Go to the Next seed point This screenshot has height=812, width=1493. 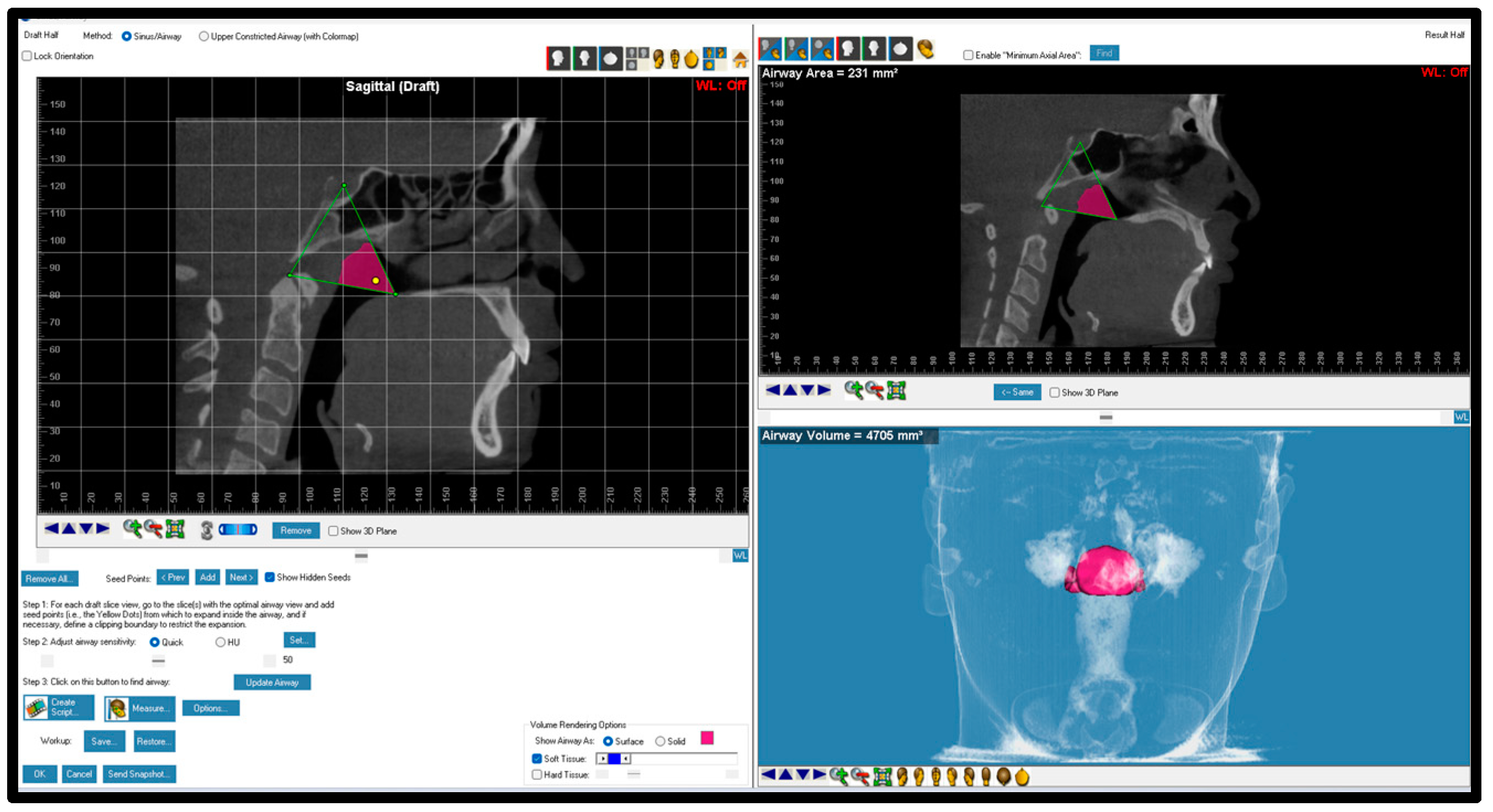point(241,578)
